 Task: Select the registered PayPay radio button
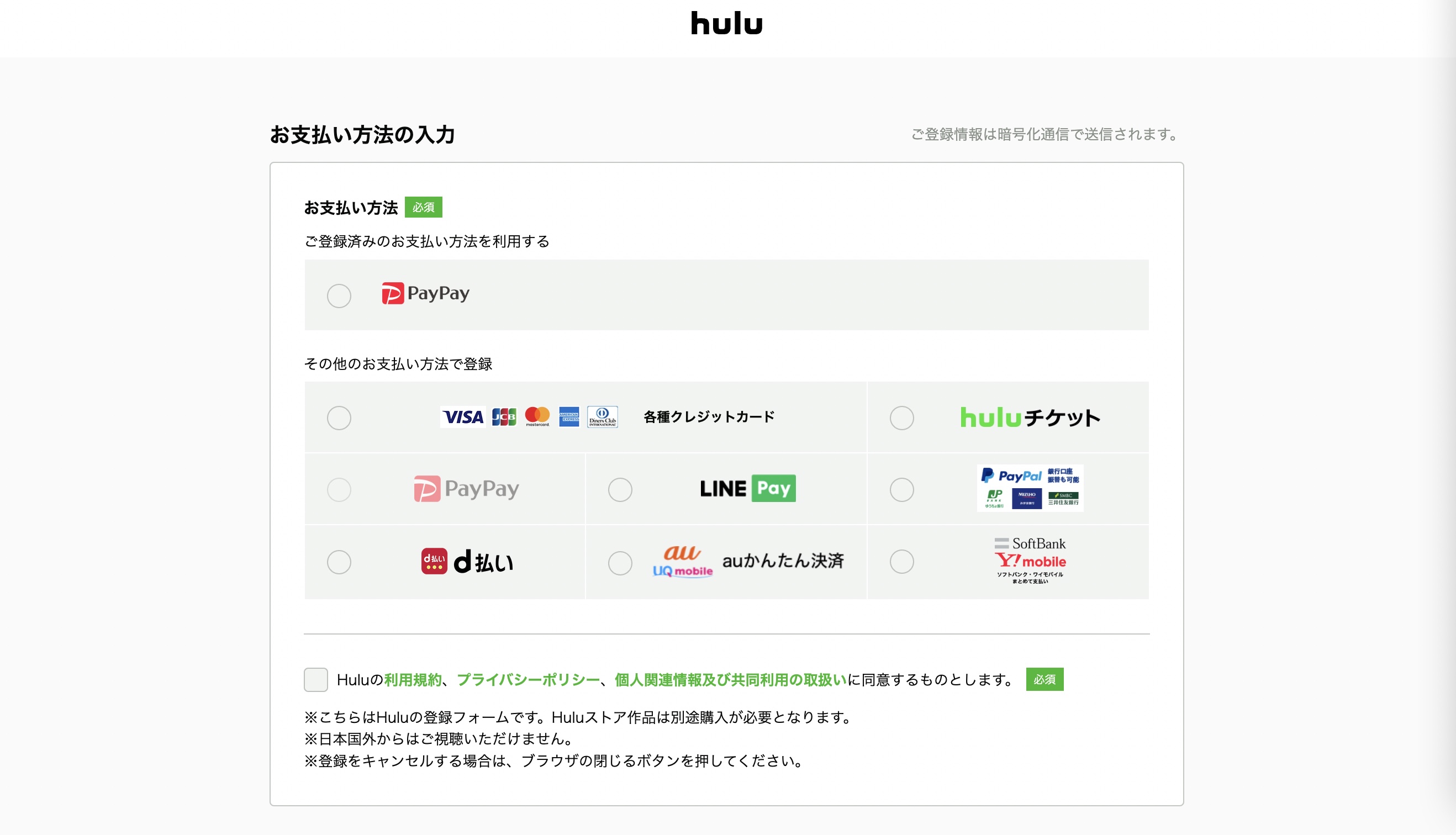(x=339, y=296)
